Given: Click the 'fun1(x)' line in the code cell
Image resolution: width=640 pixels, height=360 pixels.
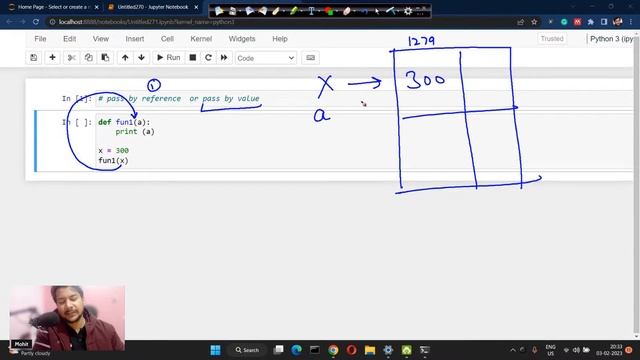Looking at the screenshot, I should [x=113, y=160].
